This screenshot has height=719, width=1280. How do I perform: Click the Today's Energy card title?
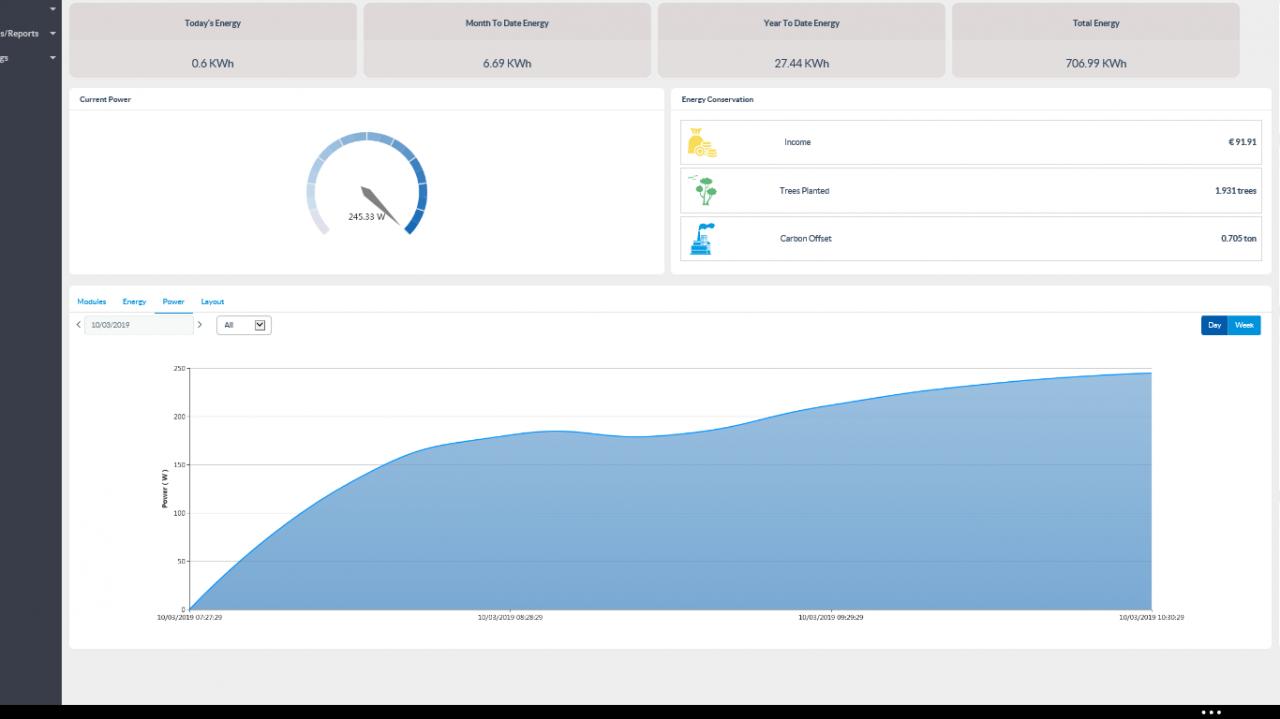pyautogui.click(x=213, y=23)
